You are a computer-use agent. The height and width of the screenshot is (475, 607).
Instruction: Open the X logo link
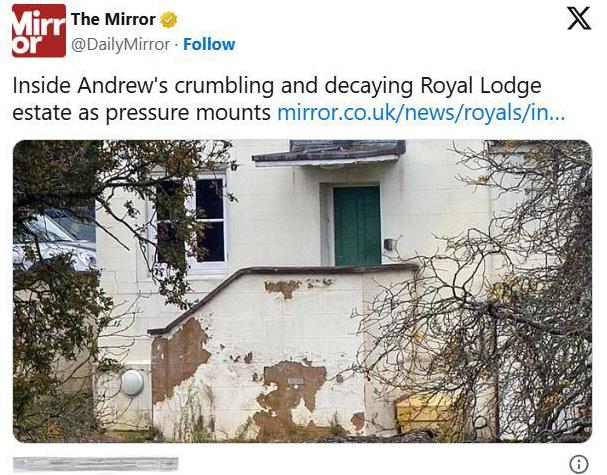[x=579, y=18]
